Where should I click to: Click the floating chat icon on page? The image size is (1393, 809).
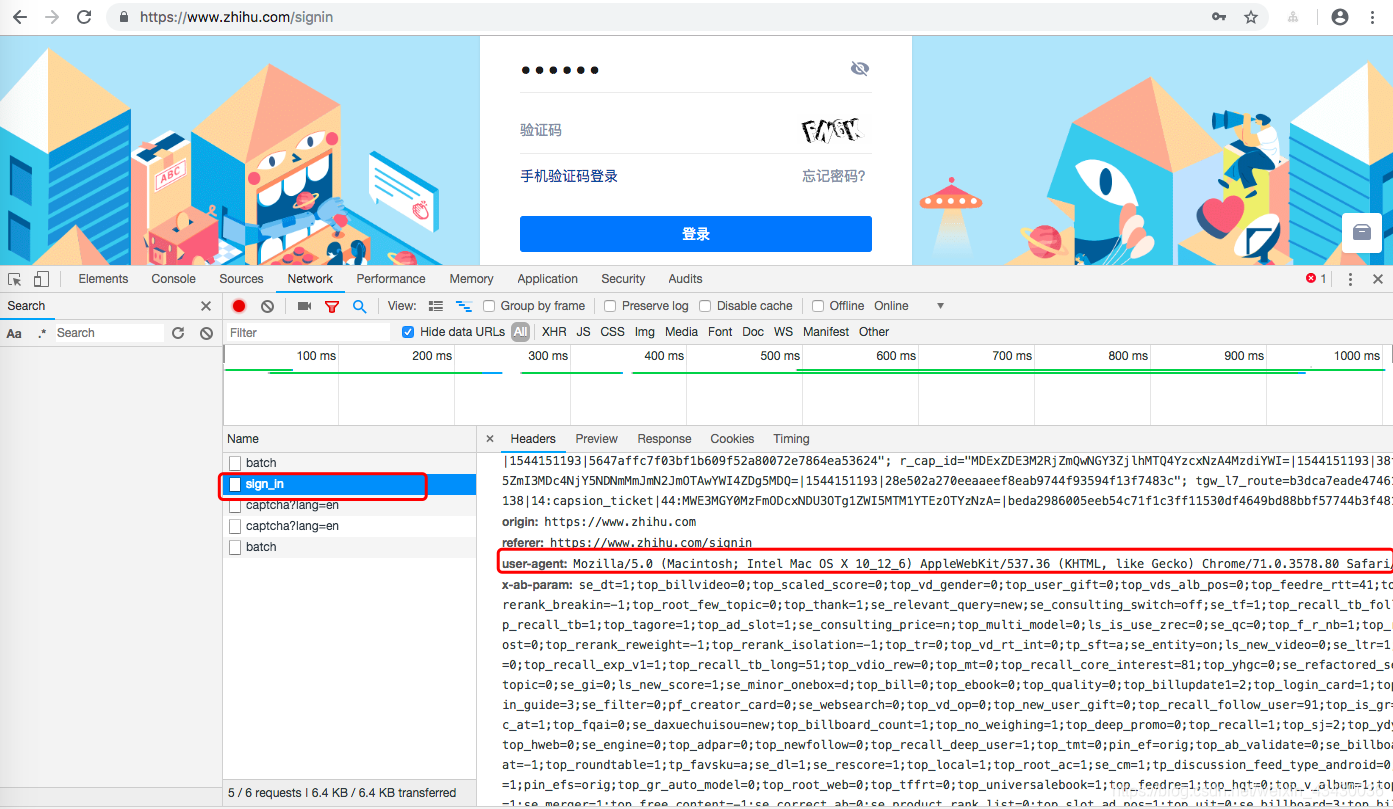coord(1361,232)
